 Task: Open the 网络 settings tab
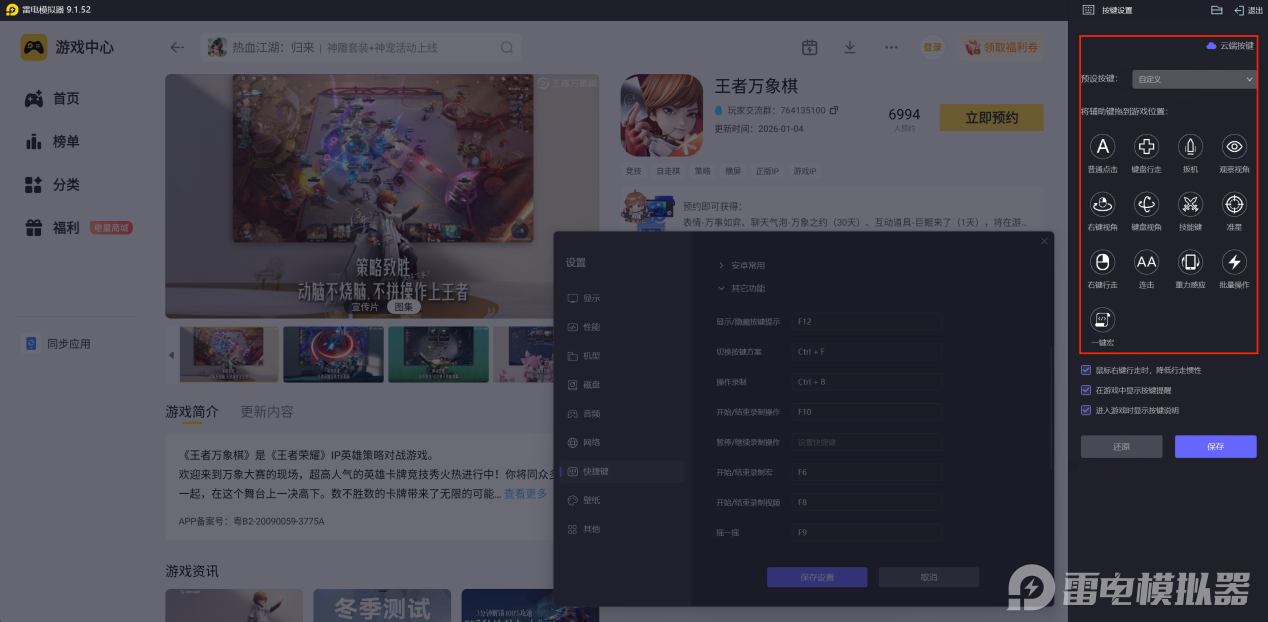tap(620, 442)
